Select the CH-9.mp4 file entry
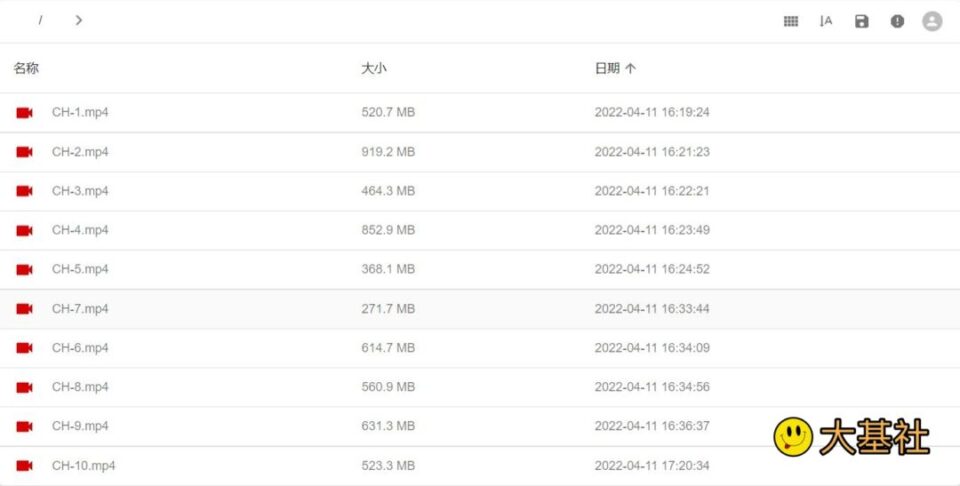 [x=80, y=426]
